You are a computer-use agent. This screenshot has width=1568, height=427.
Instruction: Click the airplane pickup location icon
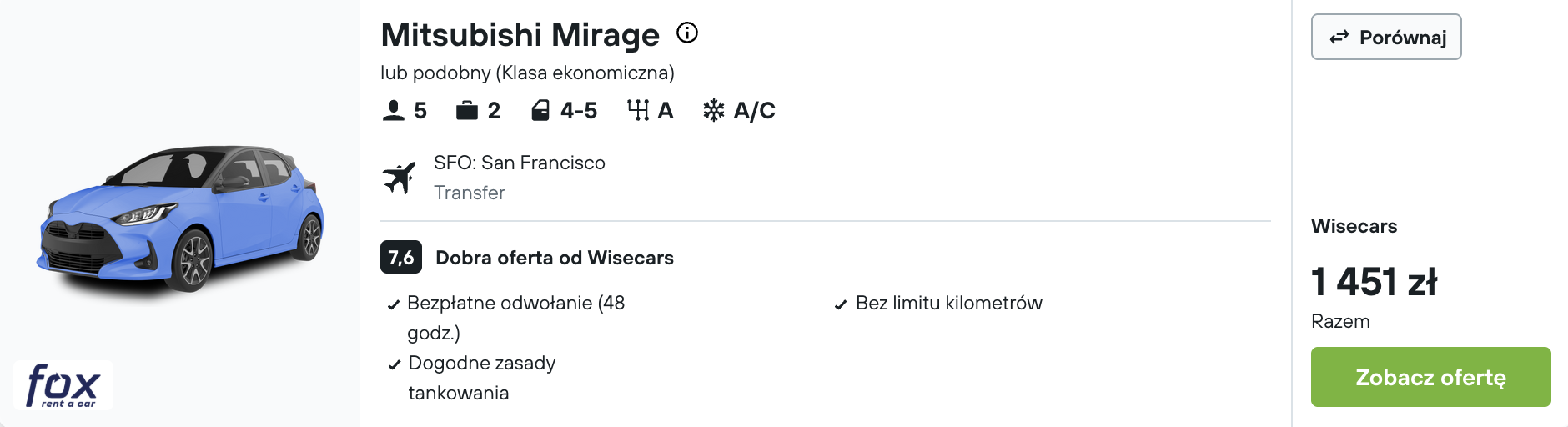tap(400, 178)
